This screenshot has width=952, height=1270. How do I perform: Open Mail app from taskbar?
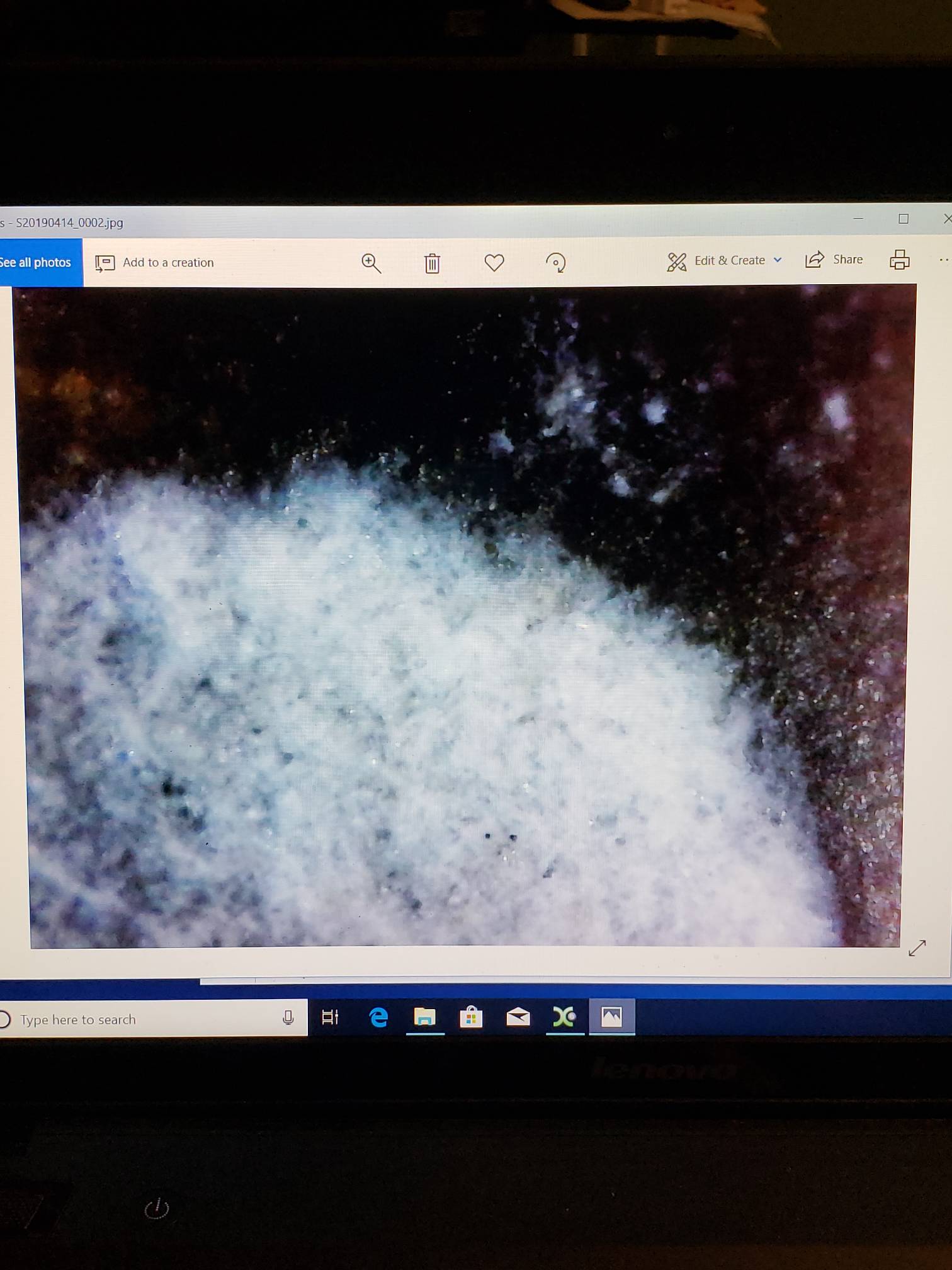coord(518,1017)
